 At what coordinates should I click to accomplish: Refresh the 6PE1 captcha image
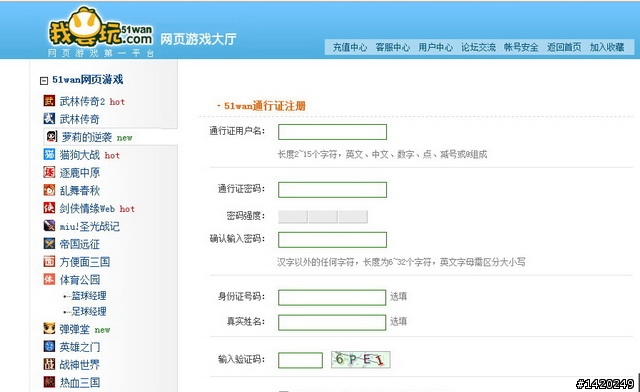[360, 360]
